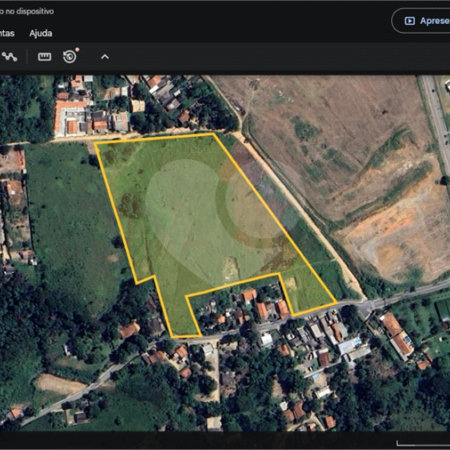Select the draw path or polygon tool
450x450 pixels.
(x=9, y=57)
